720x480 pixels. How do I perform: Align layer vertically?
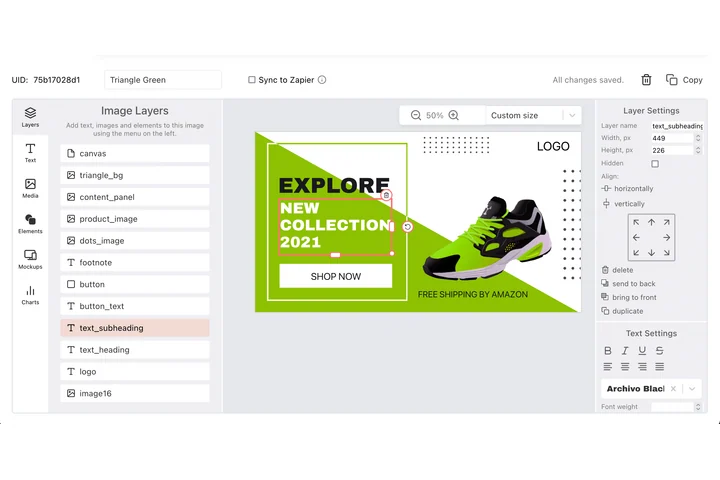click(x=623, y=204)
